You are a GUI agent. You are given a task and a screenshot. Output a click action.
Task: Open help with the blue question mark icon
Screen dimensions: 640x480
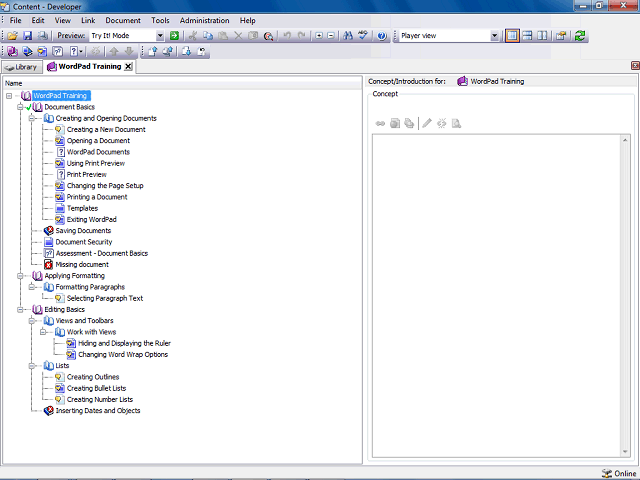[382, 36]
